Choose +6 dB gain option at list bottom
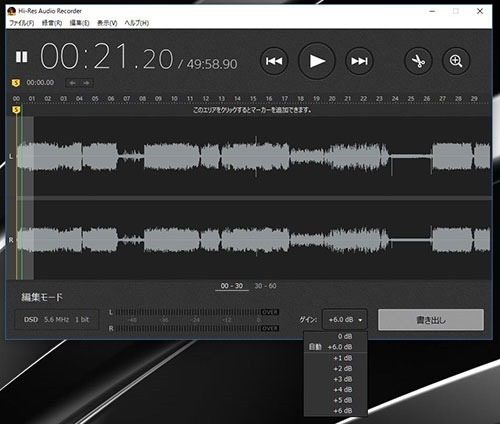 (x=336, y=411)
